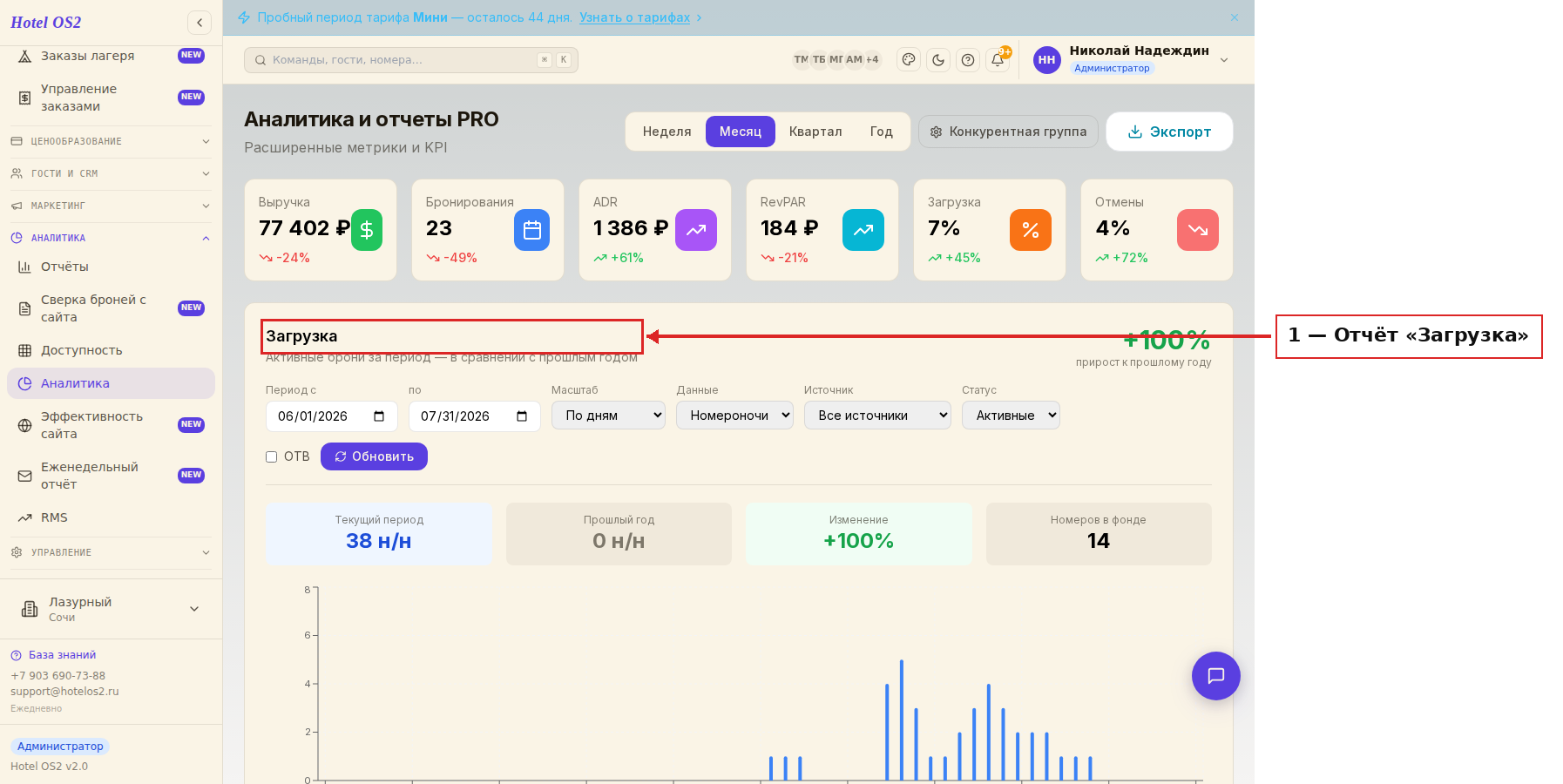This screenshot has height=784, width=1563.
Task: Open Эффективность сайта in sidebar
Action: tap(111, 425)
